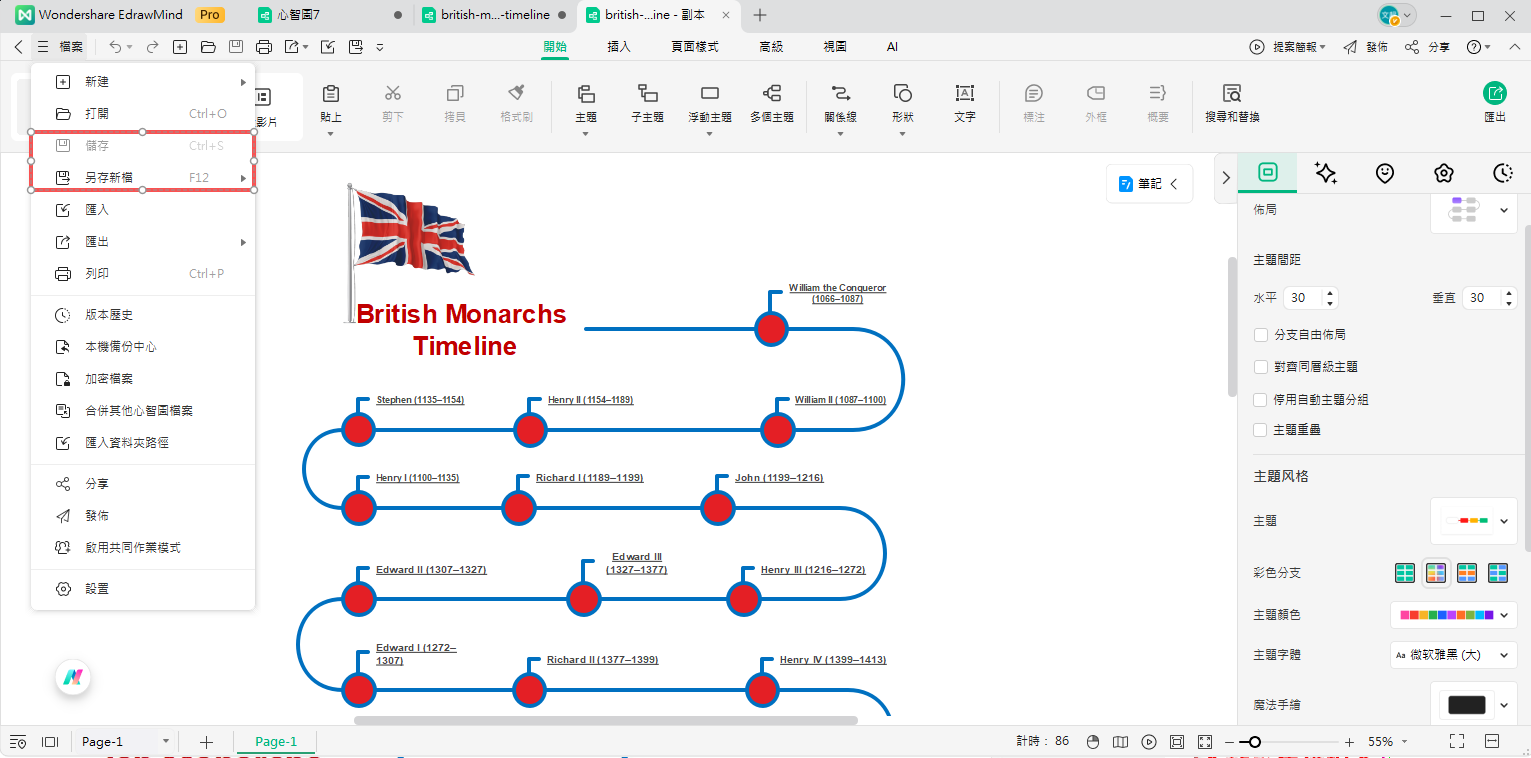The image size is (1531, 758).
Task: Click the 關係線 relationship line tool
Action: pos(840,94)
